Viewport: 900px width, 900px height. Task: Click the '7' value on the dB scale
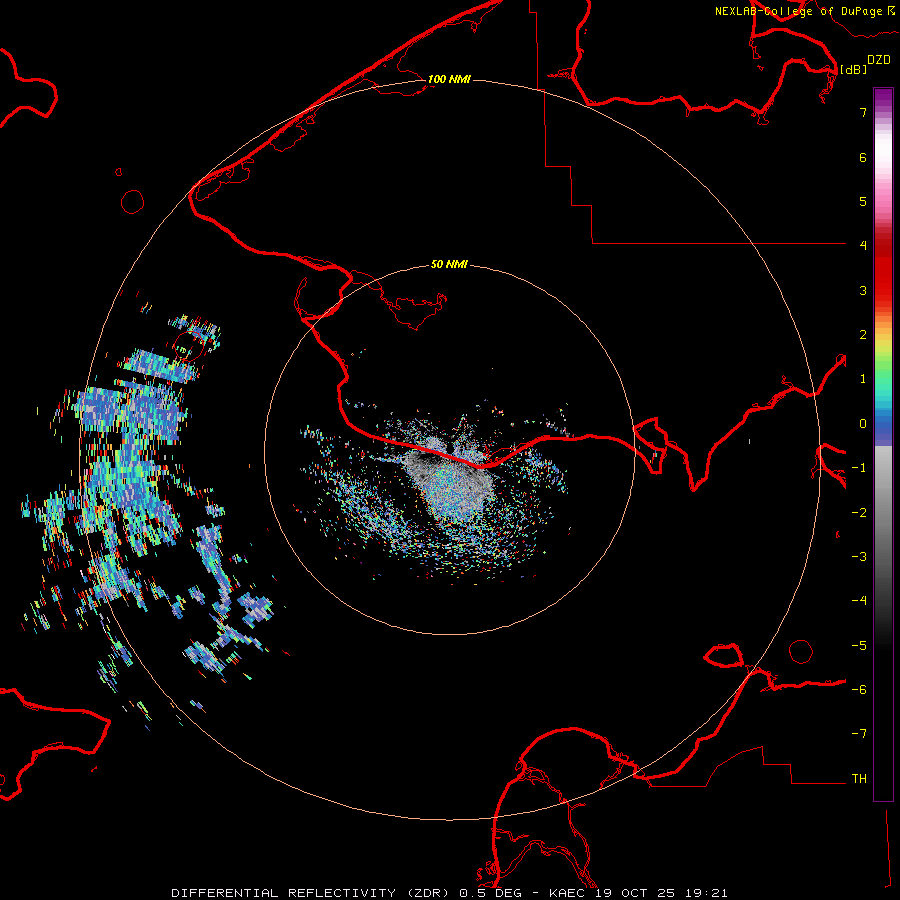coord(863,112)
